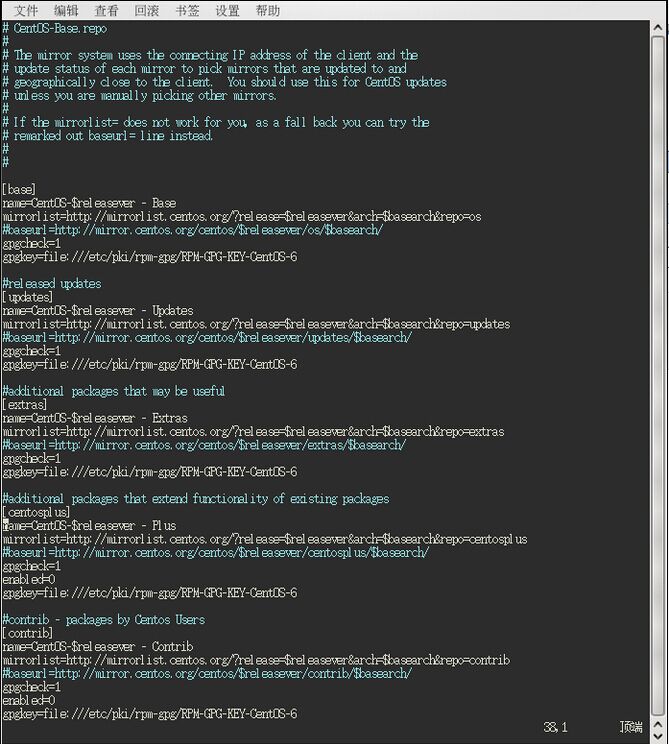This screenshot has width=669, height=744.
Task: Place cursor on the [centosplus] section header
Action: (36, 512)
